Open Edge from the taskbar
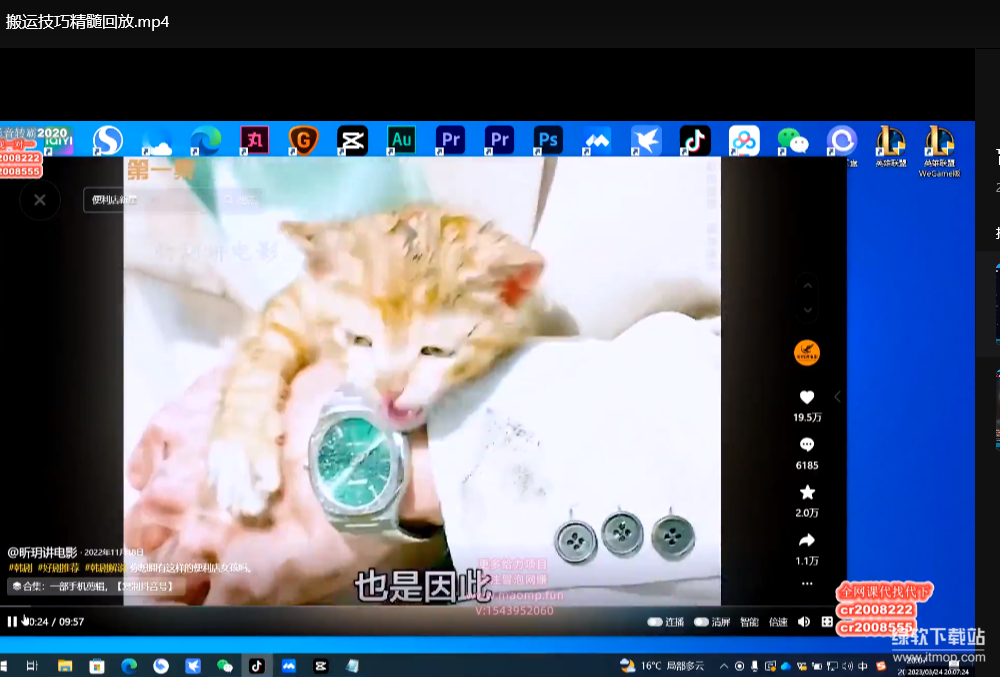 pos(129,666)
